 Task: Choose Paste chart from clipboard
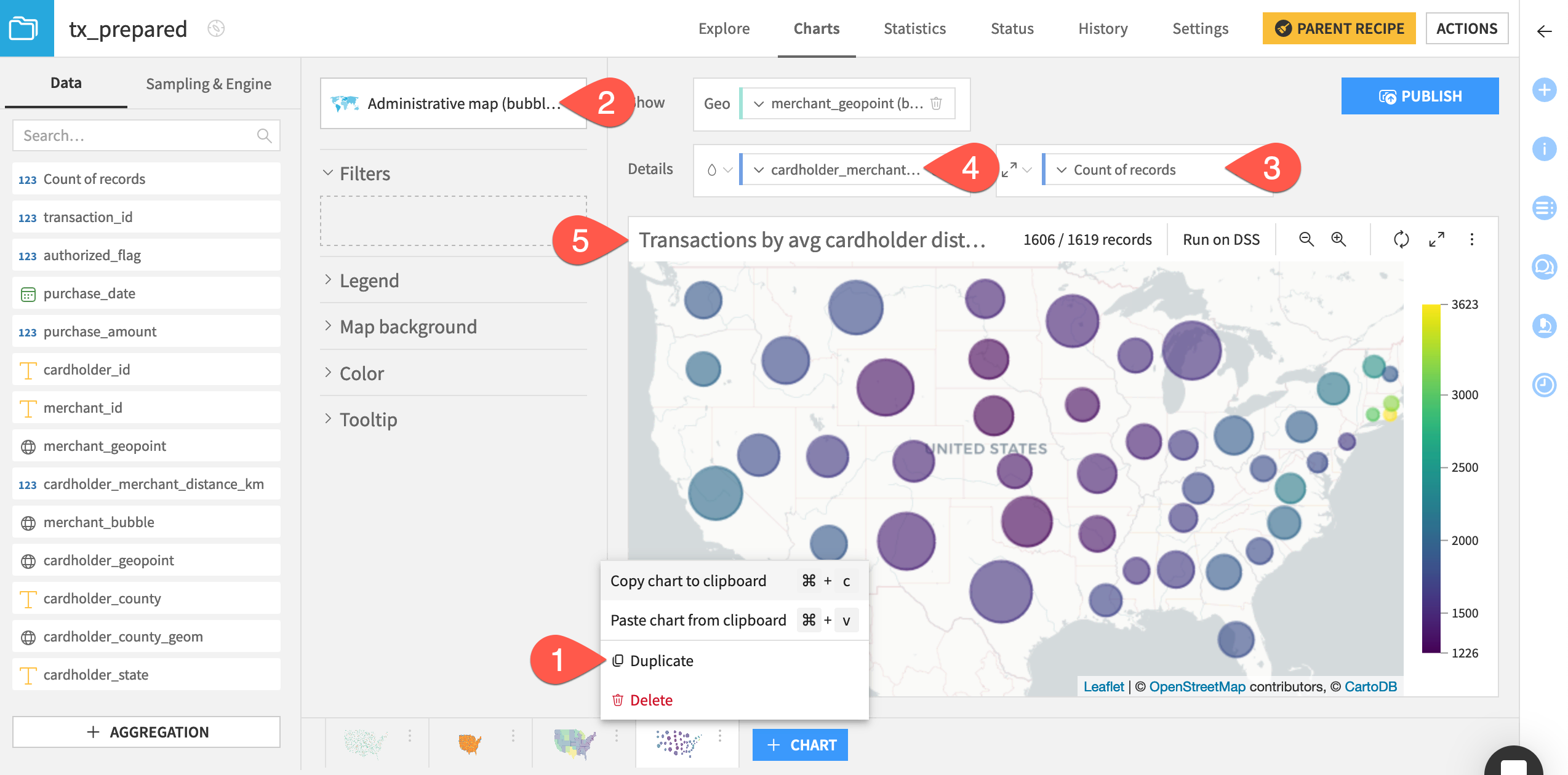(x=734, y=620)
